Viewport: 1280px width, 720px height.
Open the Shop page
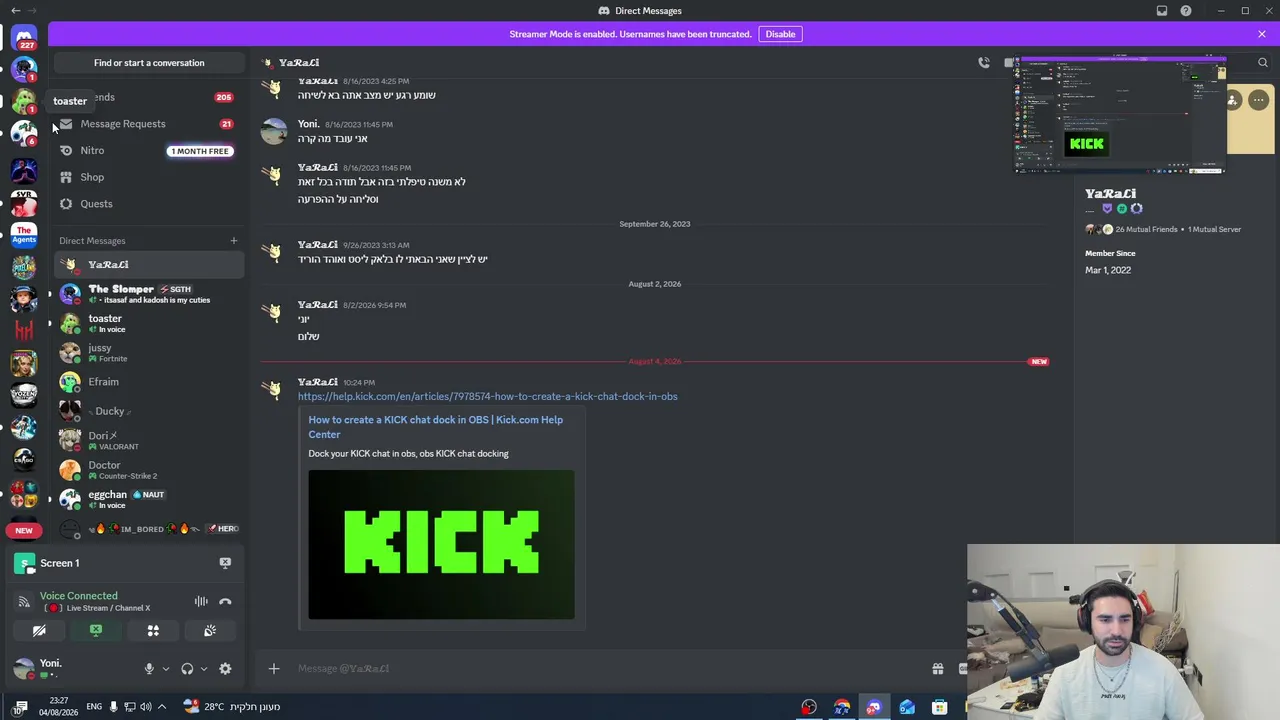coord(149,177)
